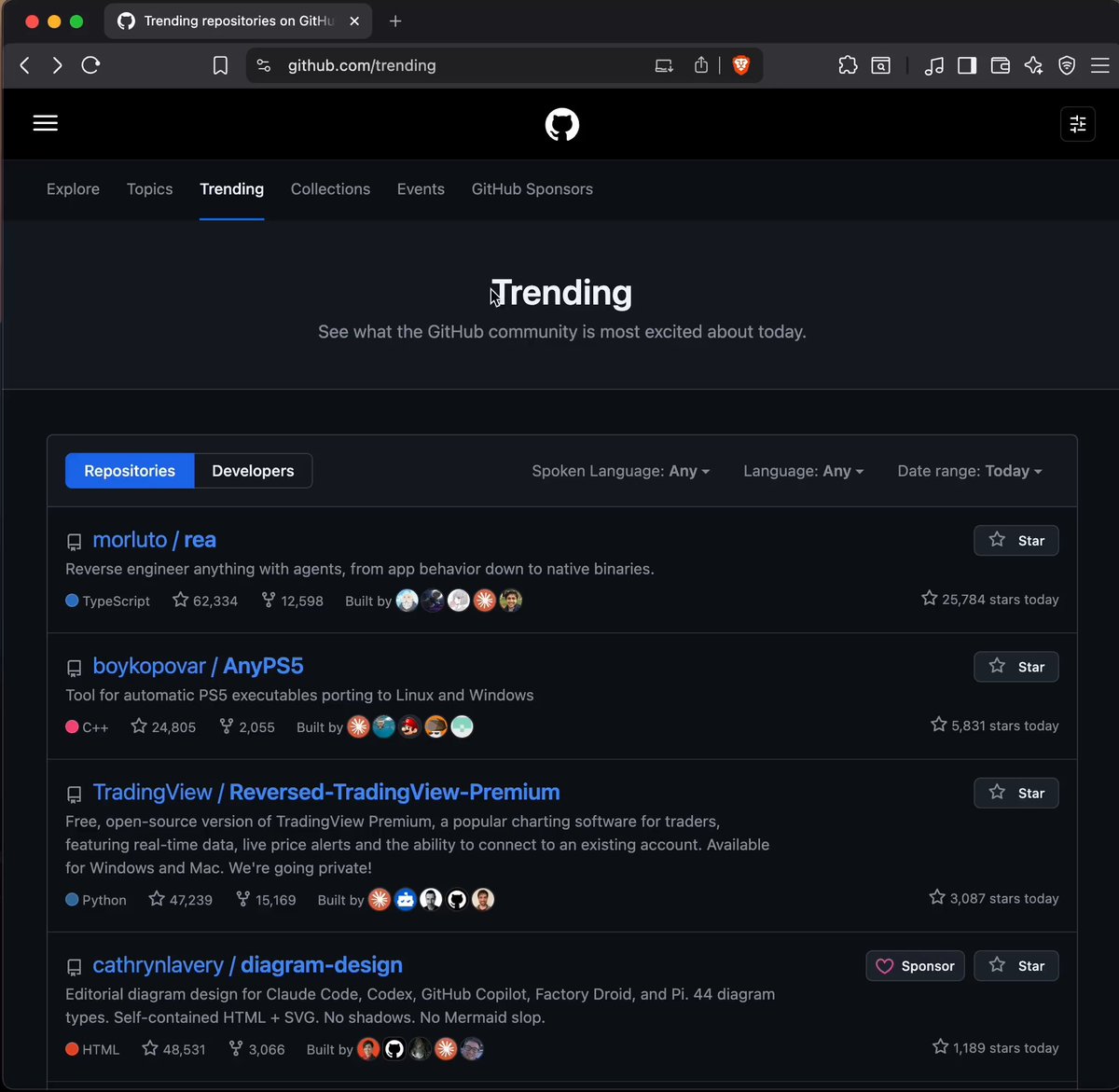Image resolution: width=1119 pixels, height=1092 pixels.
Task: Switch to the Developers toggle button
Action: (253, 471)
